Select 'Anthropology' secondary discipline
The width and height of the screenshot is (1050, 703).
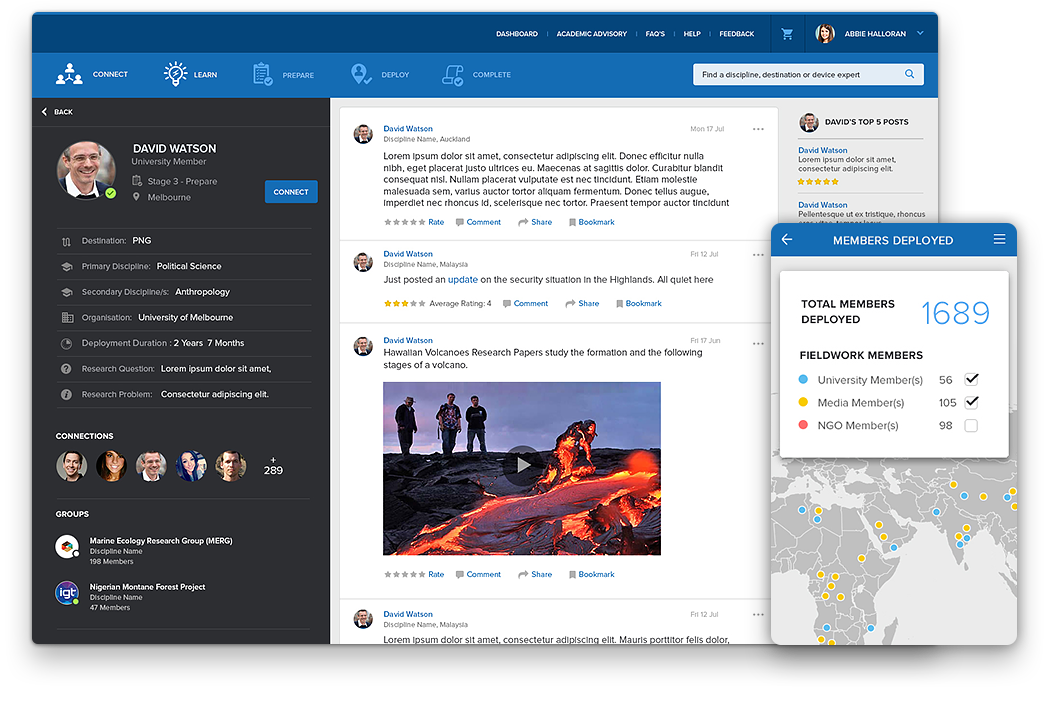[202, 292]
